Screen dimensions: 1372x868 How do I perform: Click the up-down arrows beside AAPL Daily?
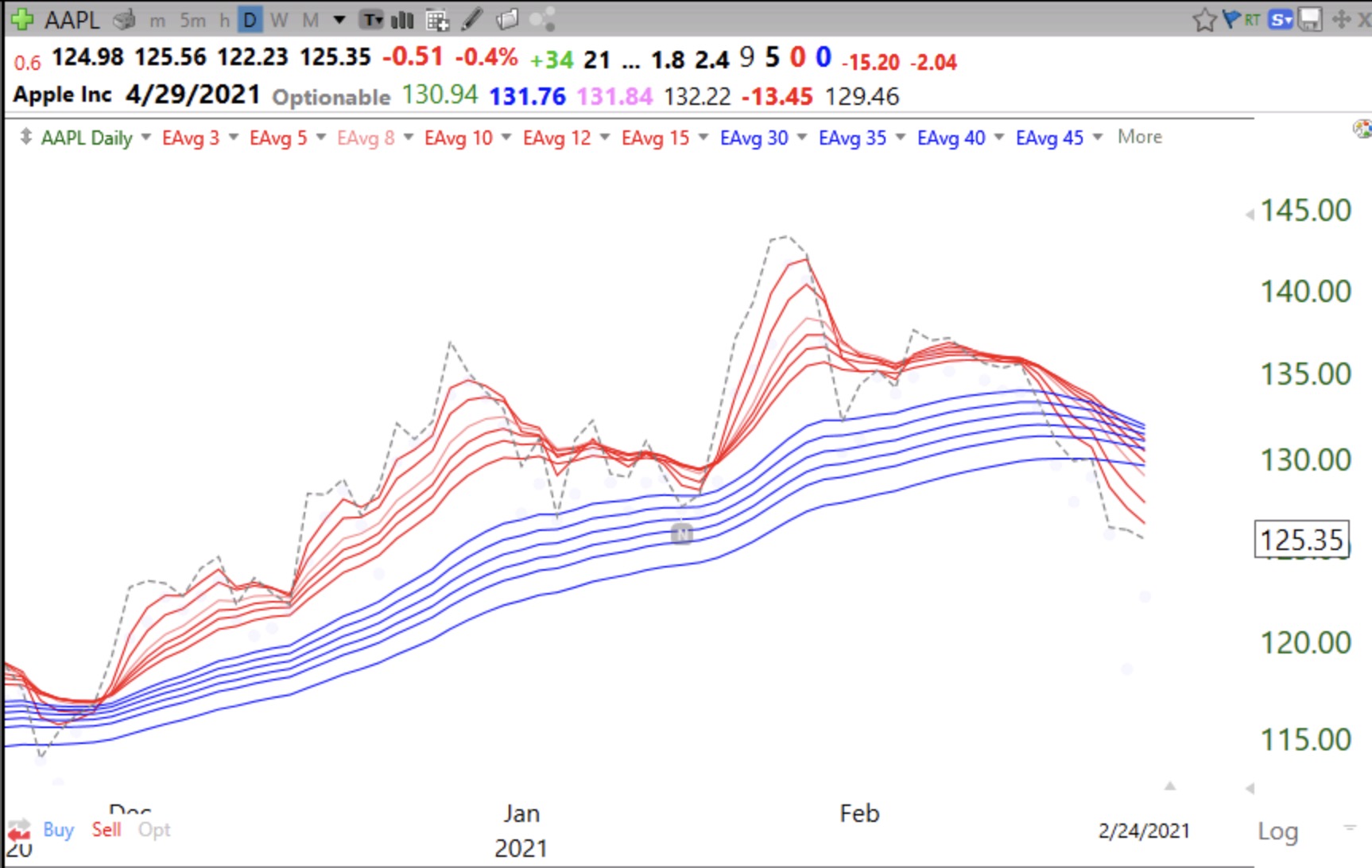[x=26, y=137]
